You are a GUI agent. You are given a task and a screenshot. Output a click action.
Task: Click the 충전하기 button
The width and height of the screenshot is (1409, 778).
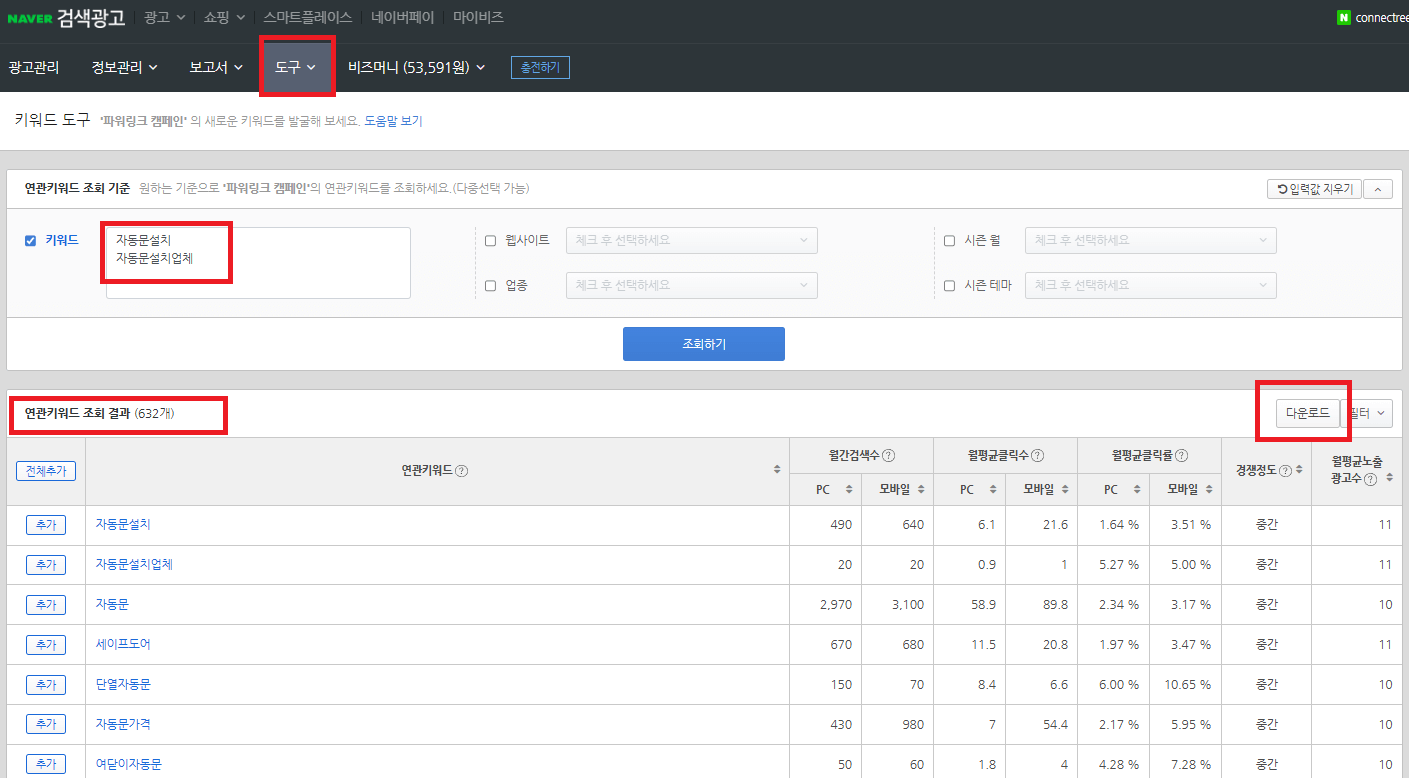click(x=540, y=67)
